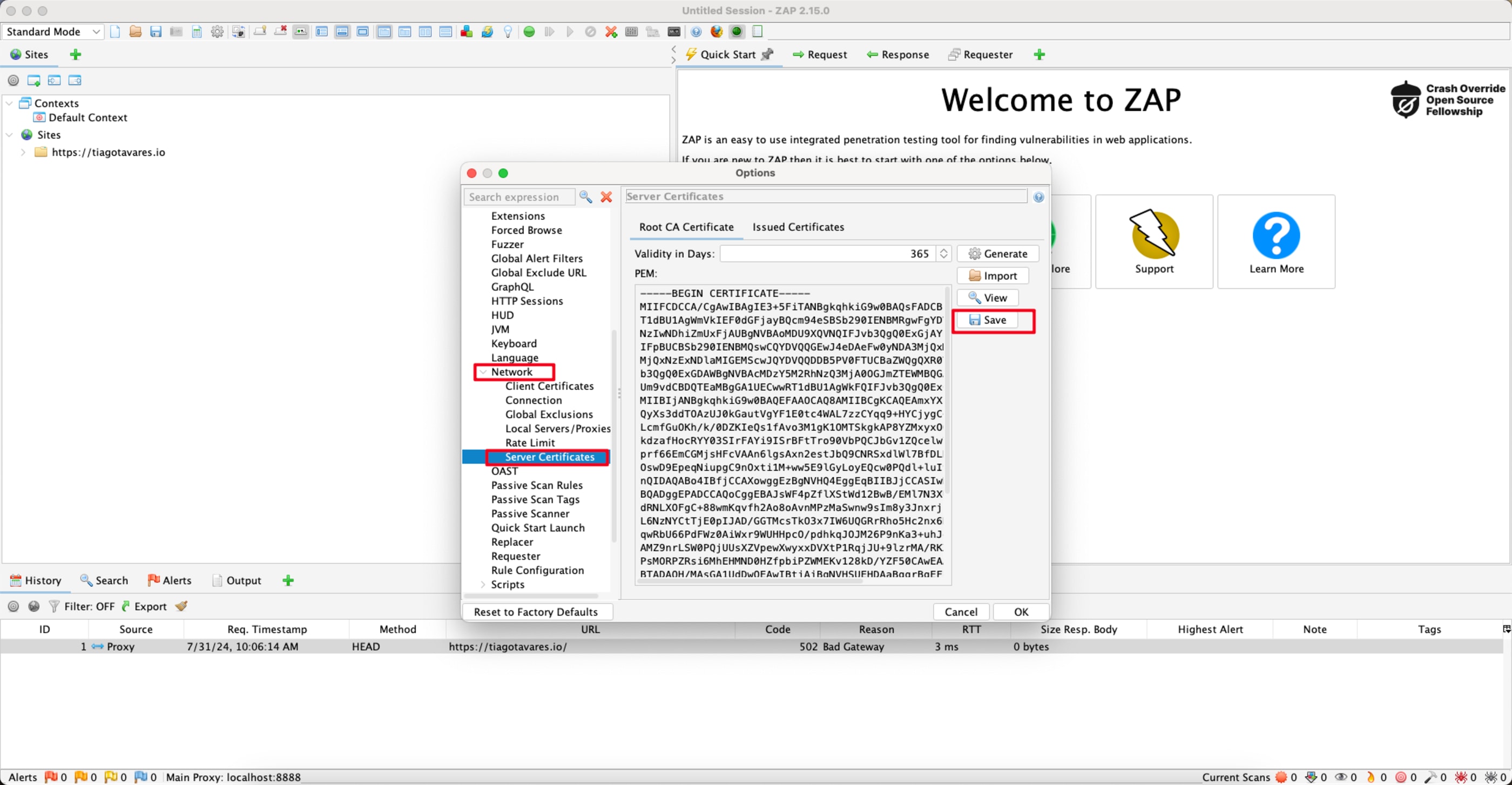Click the Save certificate button
Viewport: 1512px width, 785px height.
987,320
